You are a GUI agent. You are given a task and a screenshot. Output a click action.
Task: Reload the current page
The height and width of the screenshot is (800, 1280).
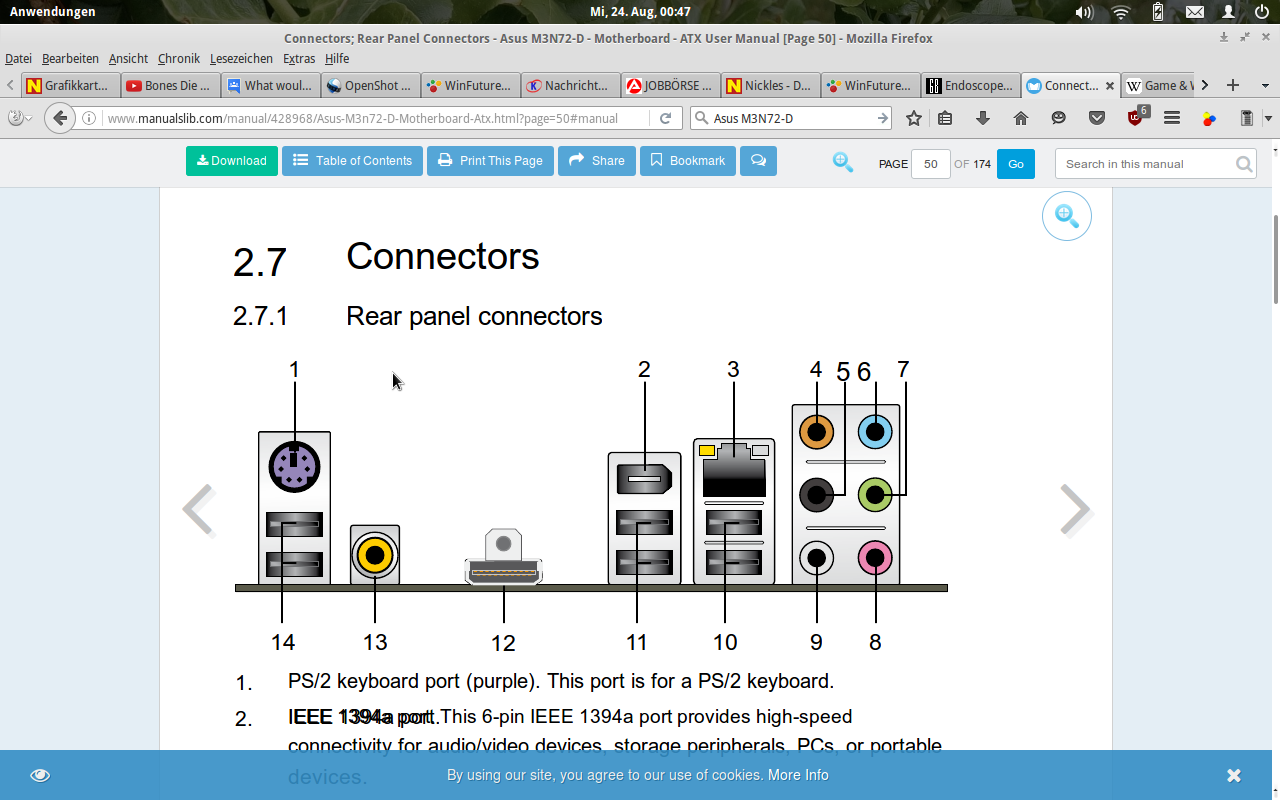click(x=665, y=118)
